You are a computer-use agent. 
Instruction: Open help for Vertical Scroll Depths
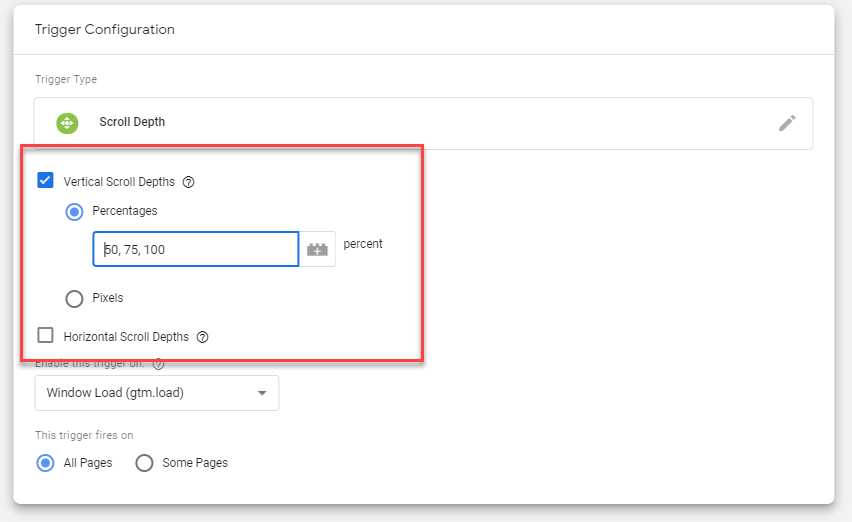click(188, 182)
